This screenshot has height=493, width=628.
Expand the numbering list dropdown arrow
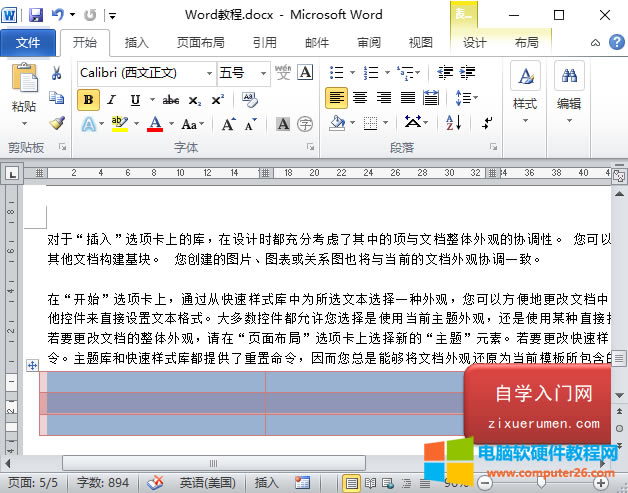coord(387,72)
